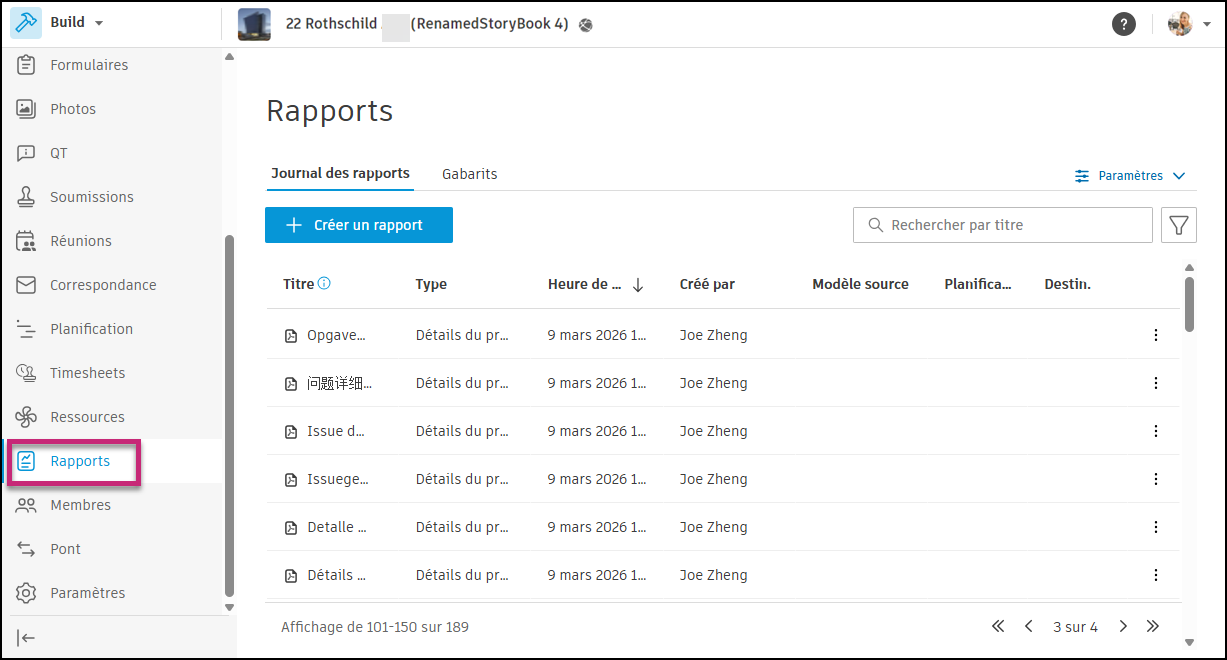The width and height of the screenshot is (1227, 660).
Task: Jump to the first page of reports
Action: click(x=998, y=626)
